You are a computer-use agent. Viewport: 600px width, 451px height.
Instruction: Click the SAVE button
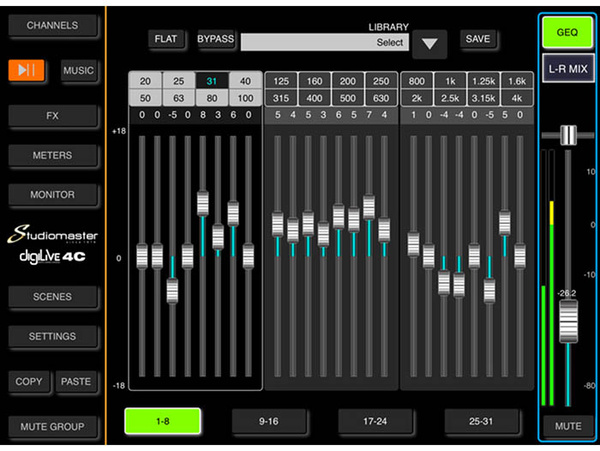coord(478,39)
